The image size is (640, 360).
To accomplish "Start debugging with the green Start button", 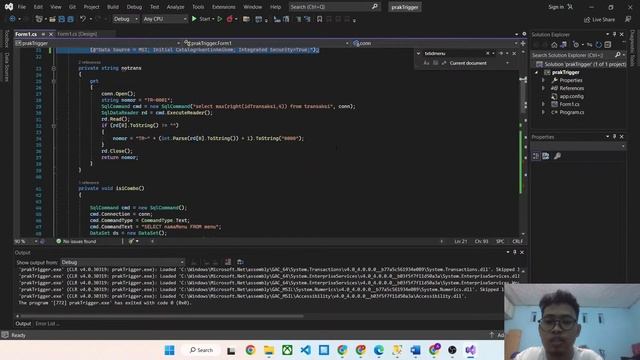I will tap(202, 19).
